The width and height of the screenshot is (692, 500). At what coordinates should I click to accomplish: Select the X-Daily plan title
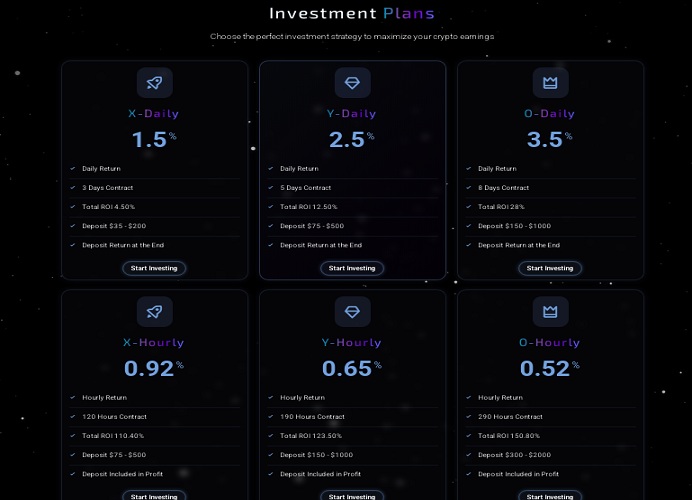coord(154,114)
